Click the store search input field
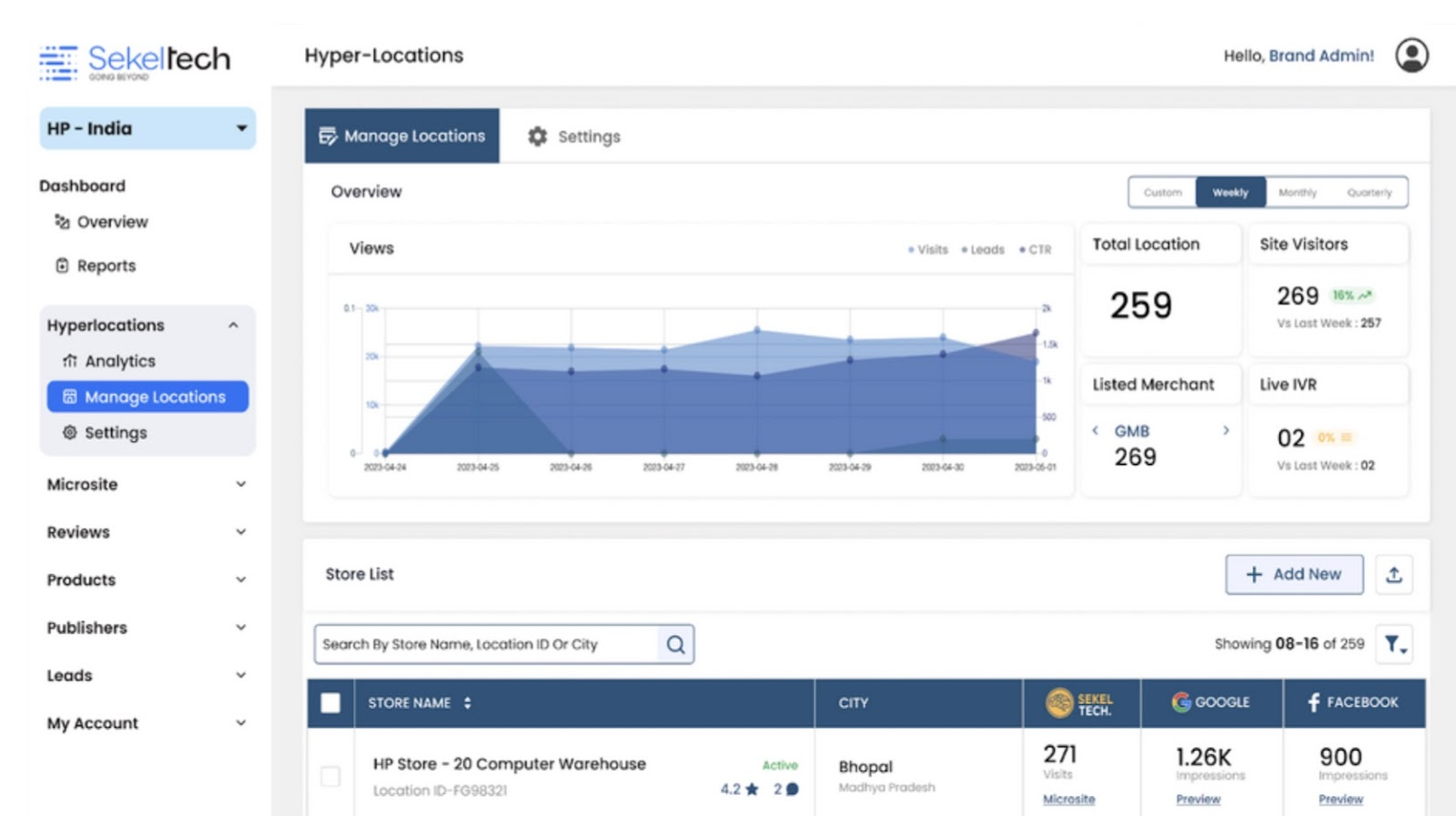The height and width of the screenshot is (816, 1456). tap(487, 644)
